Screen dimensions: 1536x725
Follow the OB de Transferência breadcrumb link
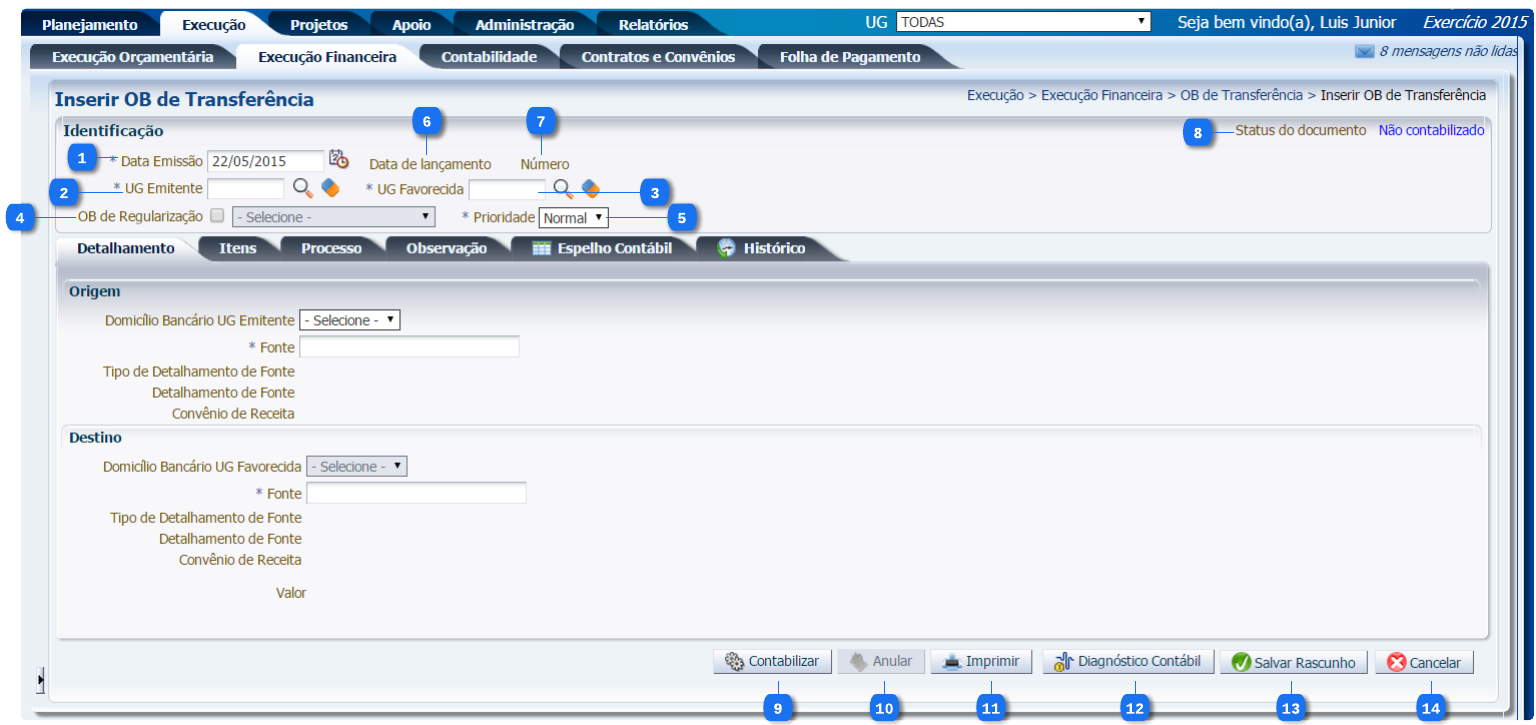pyautogui.click(x=1240, y=95)
